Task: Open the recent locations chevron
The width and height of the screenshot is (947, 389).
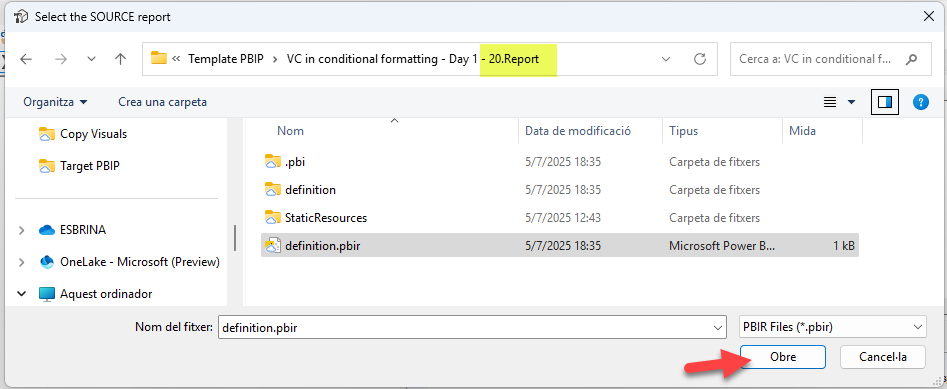Action: click(91, 59)
